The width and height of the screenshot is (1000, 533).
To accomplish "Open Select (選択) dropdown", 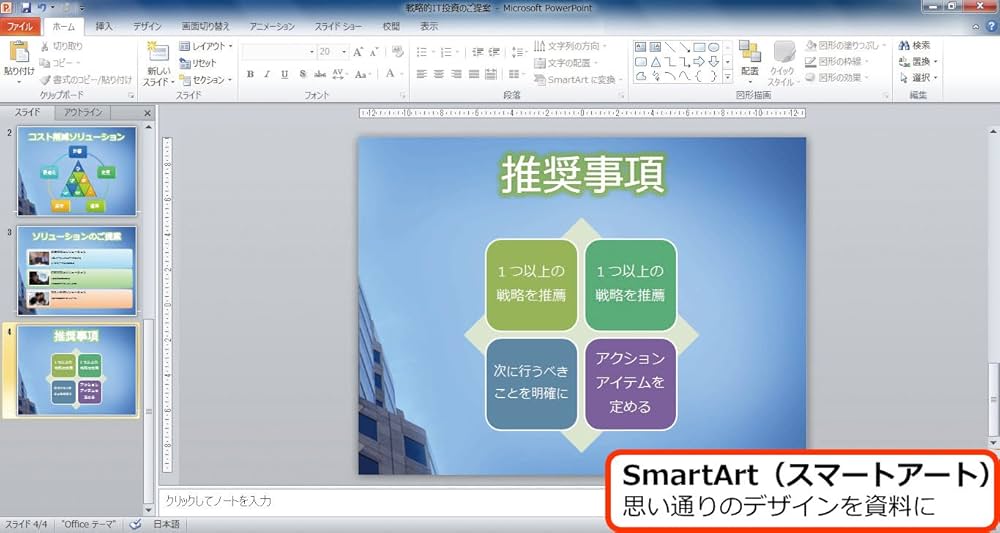I will (919, 78).
